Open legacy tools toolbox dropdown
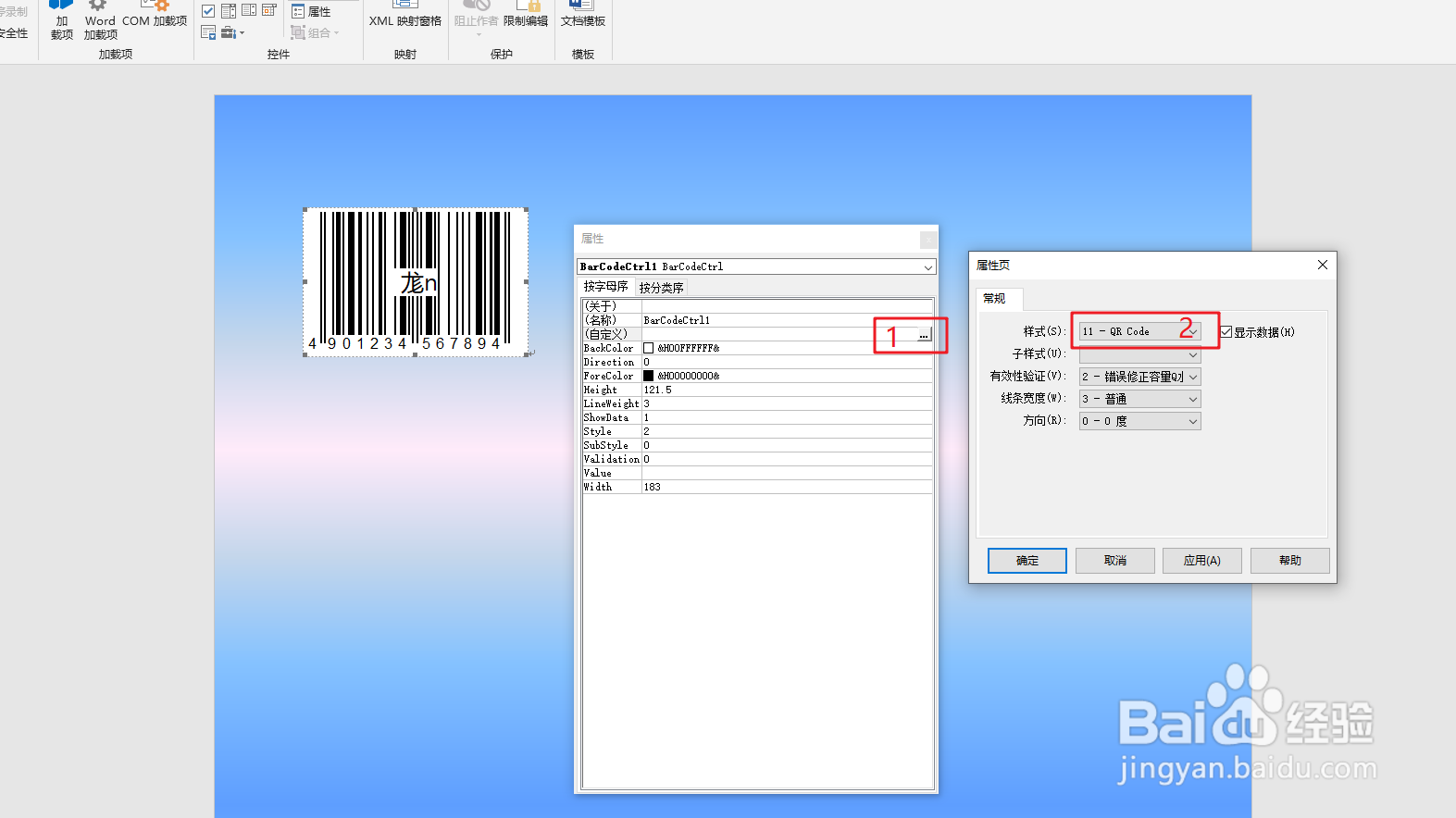The image size is (1456, 818). (x=233, y=32)
